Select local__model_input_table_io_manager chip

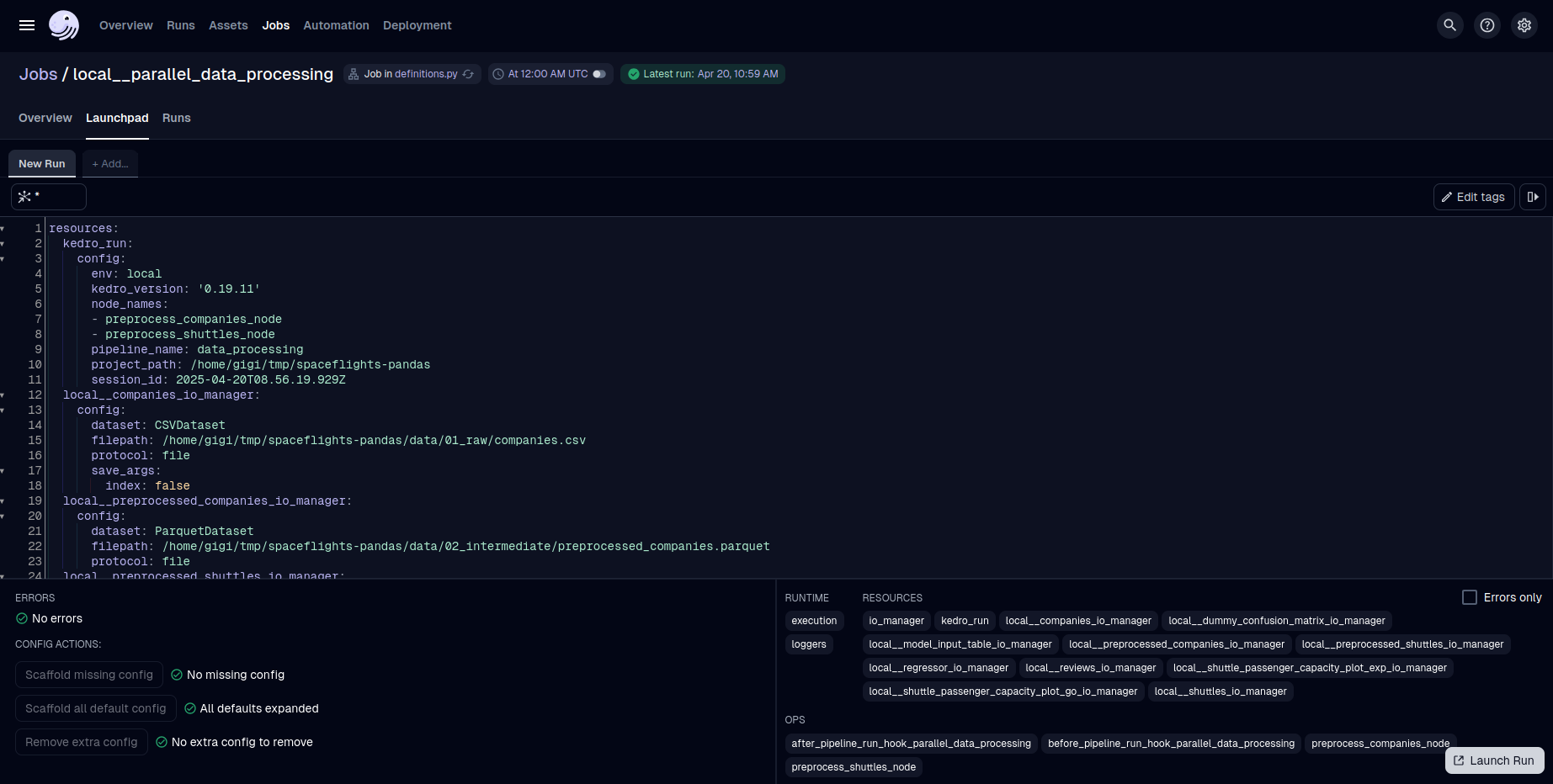click(960, 644)
